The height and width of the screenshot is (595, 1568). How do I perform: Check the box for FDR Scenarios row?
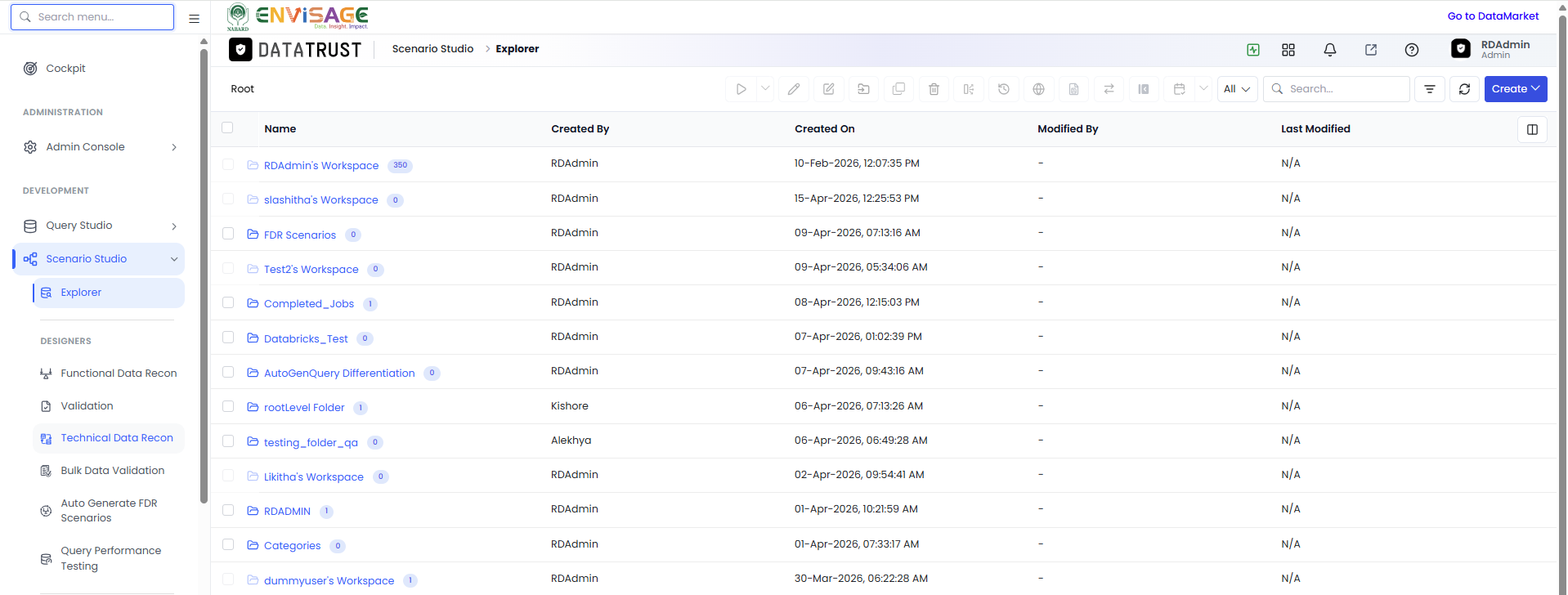[228, 234]
